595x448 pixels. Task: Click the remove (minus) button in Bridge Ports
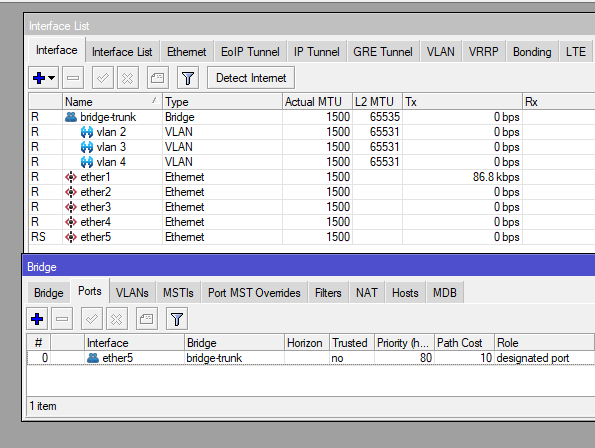tap(62, 319)
